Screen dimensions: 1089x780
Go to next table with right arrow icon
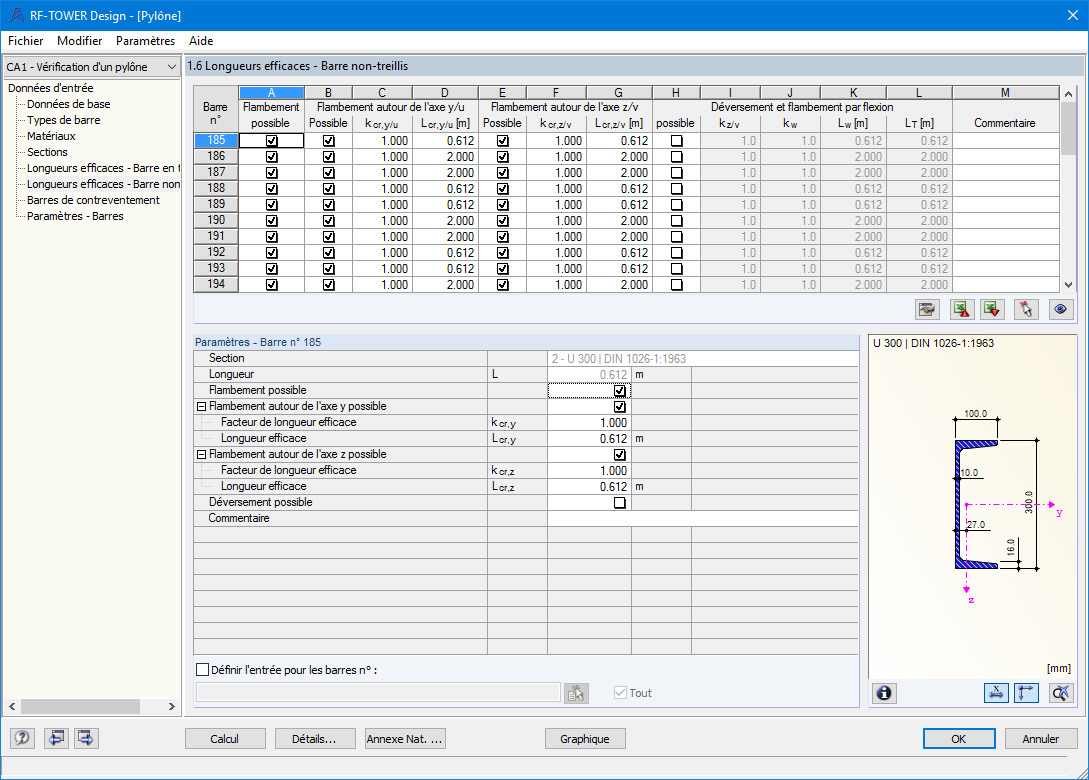[85, 738]
